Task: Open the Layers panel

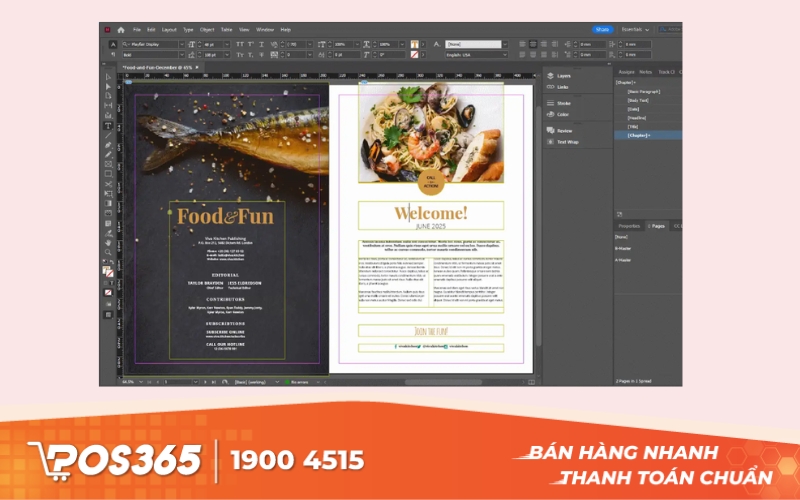Action: tap(559, 76)
